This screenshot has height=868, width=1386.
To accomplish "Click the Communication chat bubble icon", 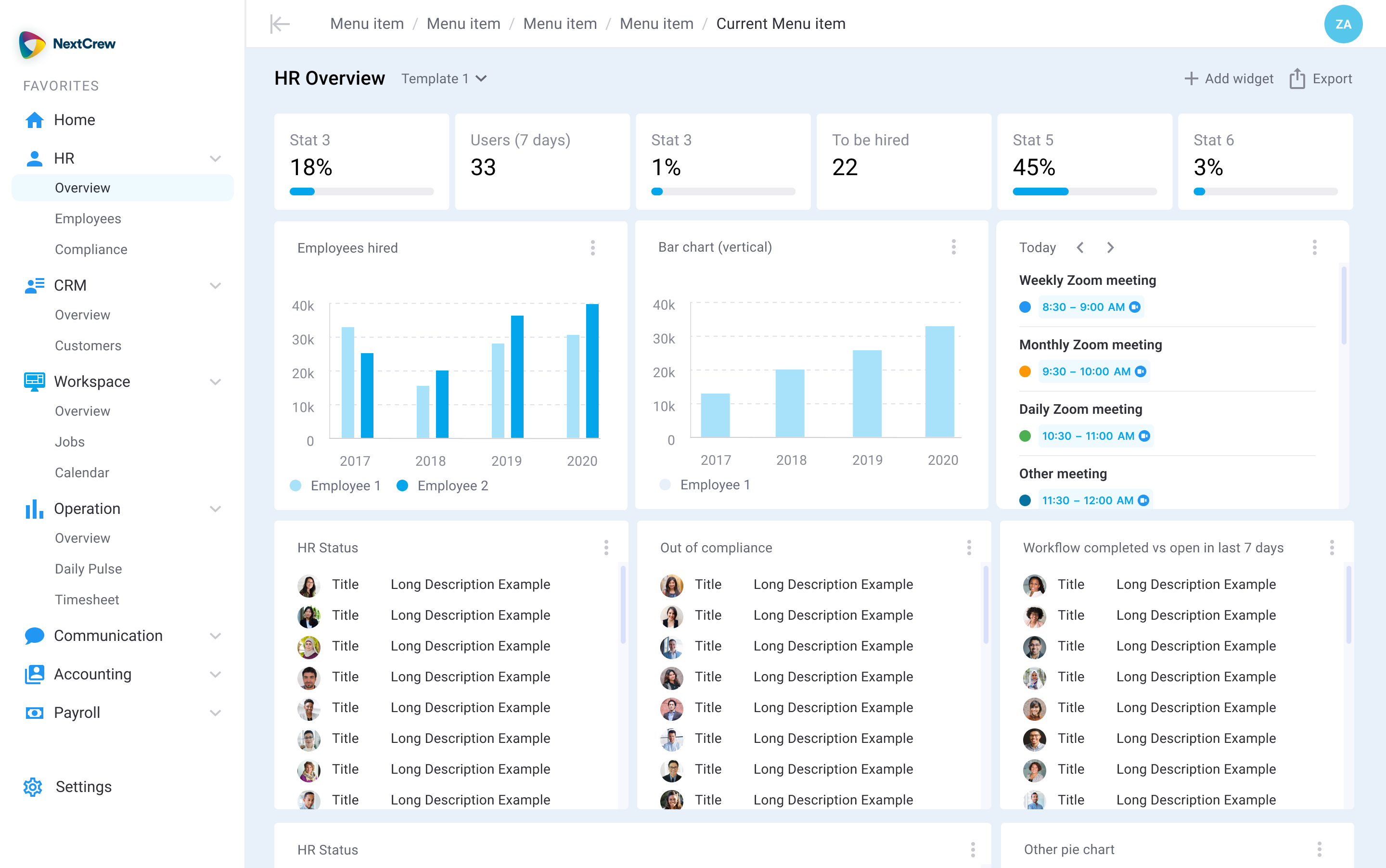I will coord(35,636).
